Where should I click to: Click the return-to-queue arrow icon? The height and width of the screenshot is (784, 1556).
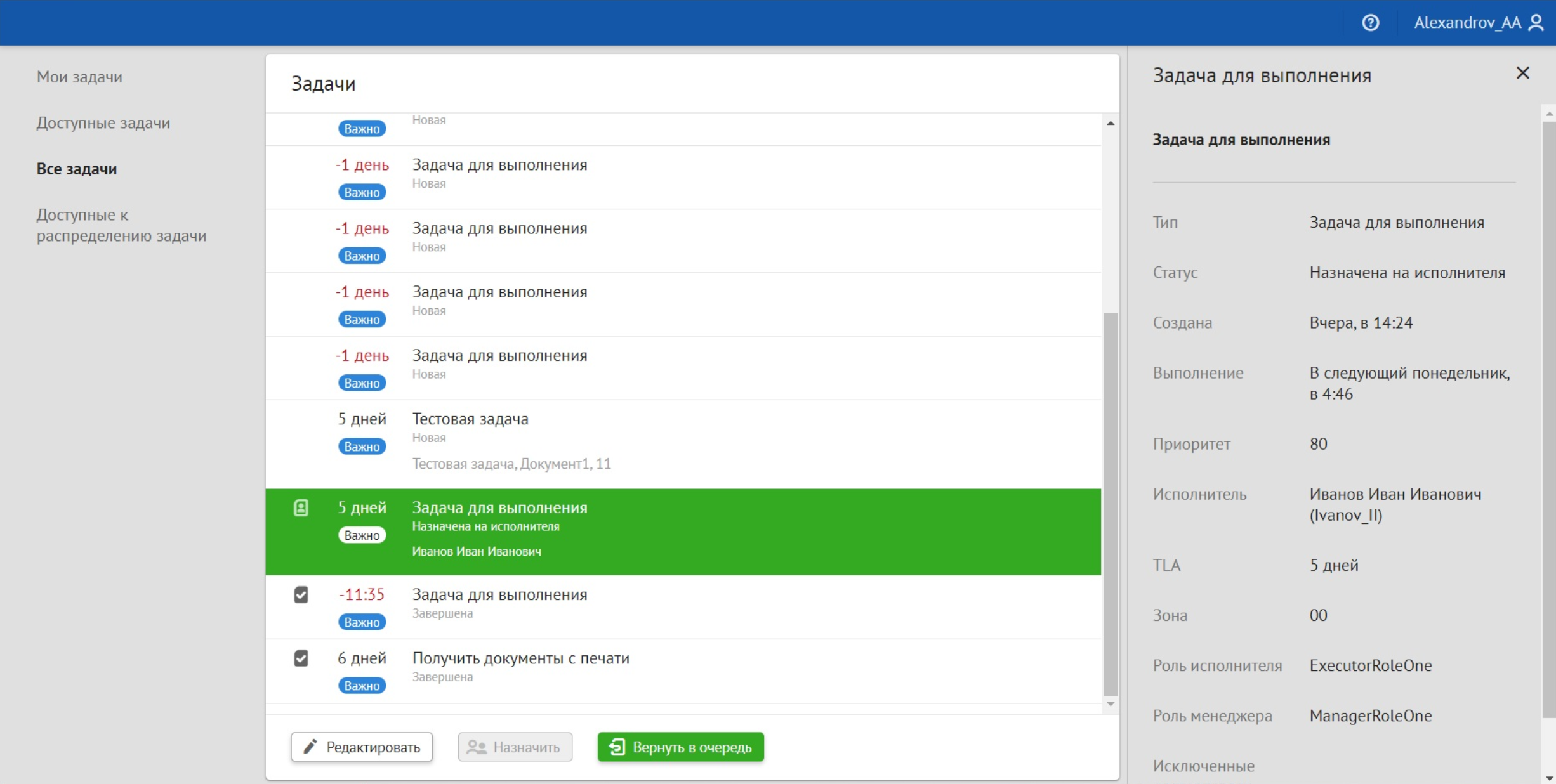pos(616,747)
